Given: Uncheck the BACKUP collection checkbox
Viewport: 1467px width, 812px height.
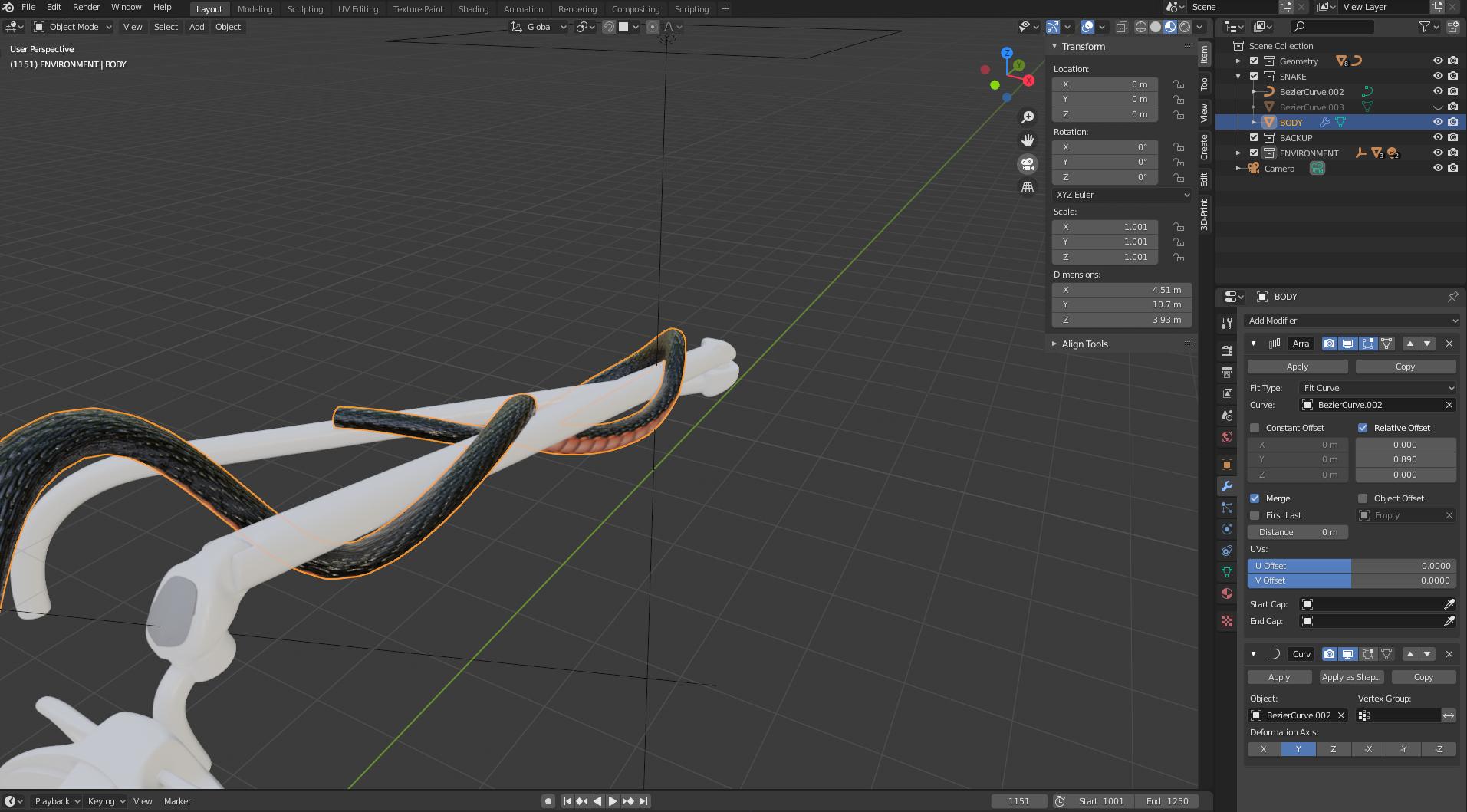Looking at the screenshot, I should pos(1254,138).
